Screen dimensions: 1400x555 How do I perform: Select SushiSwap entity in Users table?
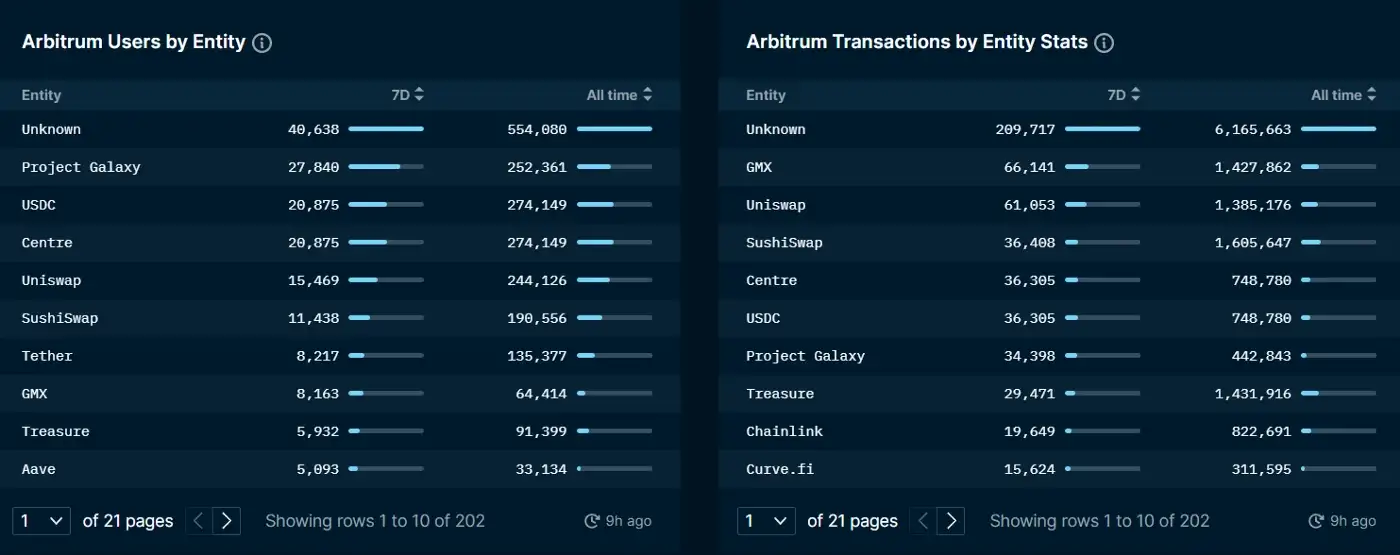pos(60,318)
